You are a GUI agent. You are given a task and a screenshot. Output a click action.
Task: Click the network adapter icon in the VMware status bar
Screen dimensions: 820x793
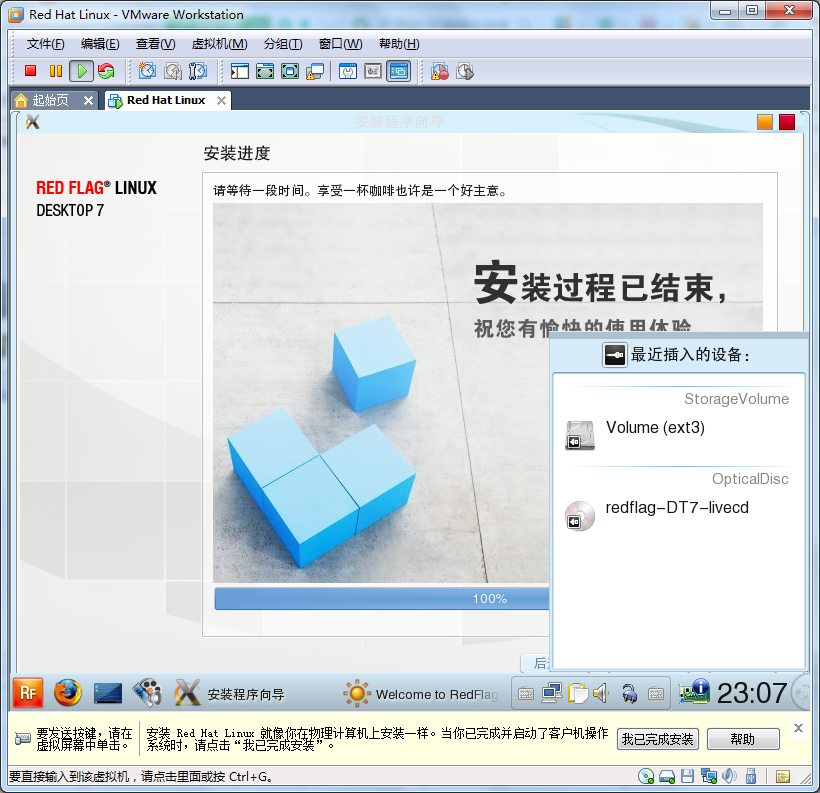(x=709, y=776)
